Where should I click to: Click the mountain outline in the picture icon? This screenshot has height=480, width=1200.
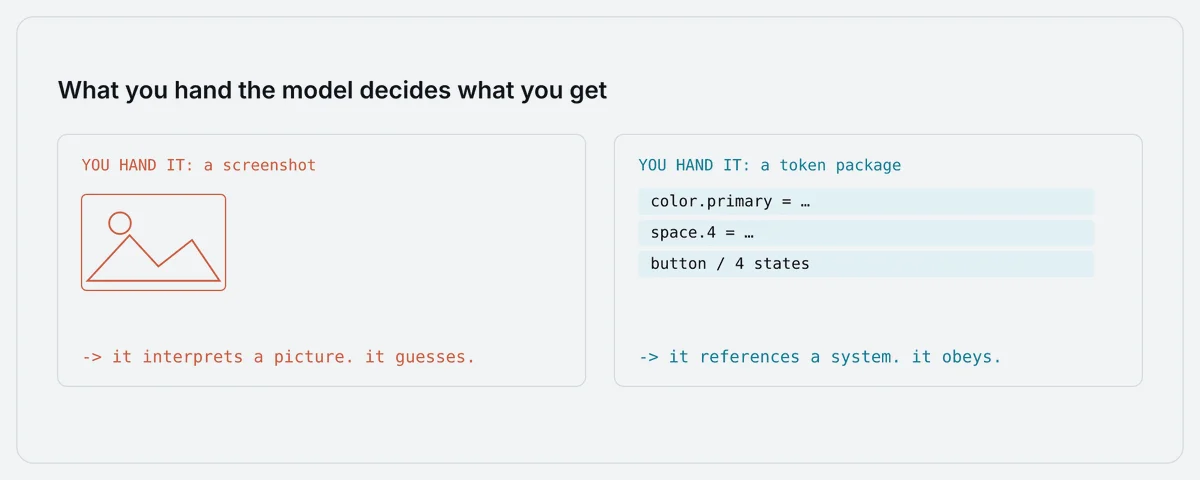click(154, 259)
